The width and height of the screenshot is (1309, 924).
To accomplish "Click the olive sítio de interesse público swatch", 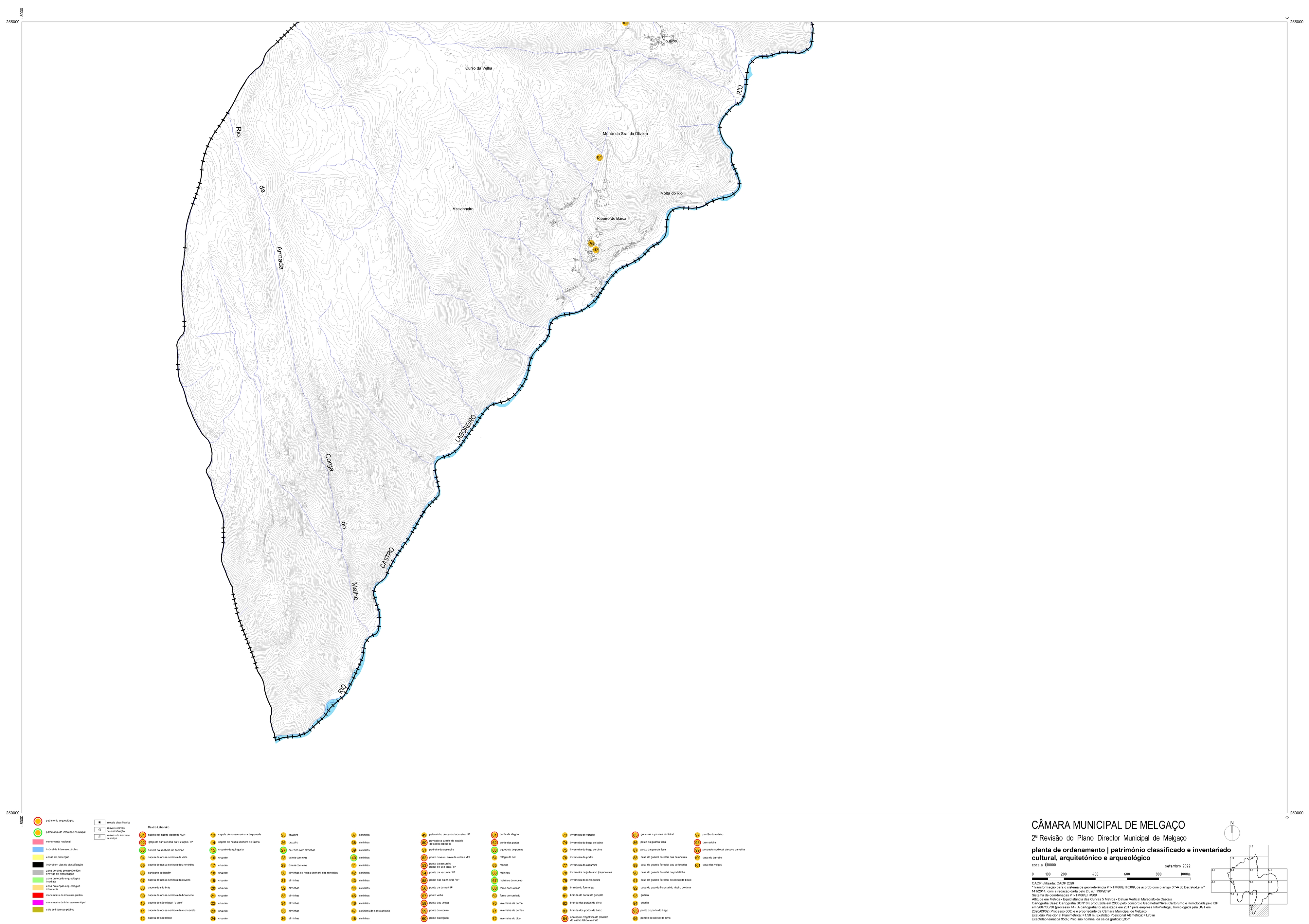I will pyautogui.click(x=38, y=910).
